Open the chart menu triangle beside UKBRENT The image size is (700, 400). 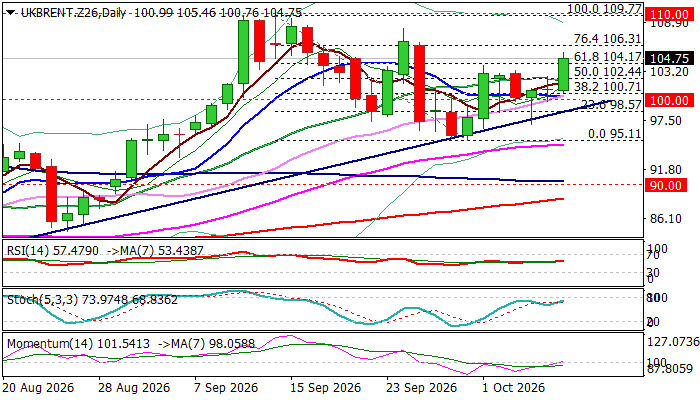click(9, 12)
